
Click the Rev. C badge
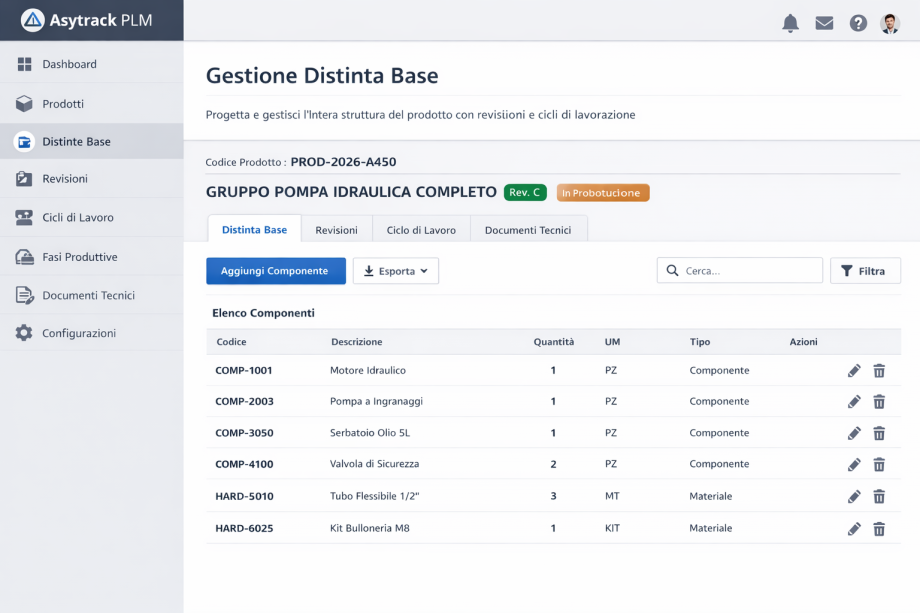525,192
